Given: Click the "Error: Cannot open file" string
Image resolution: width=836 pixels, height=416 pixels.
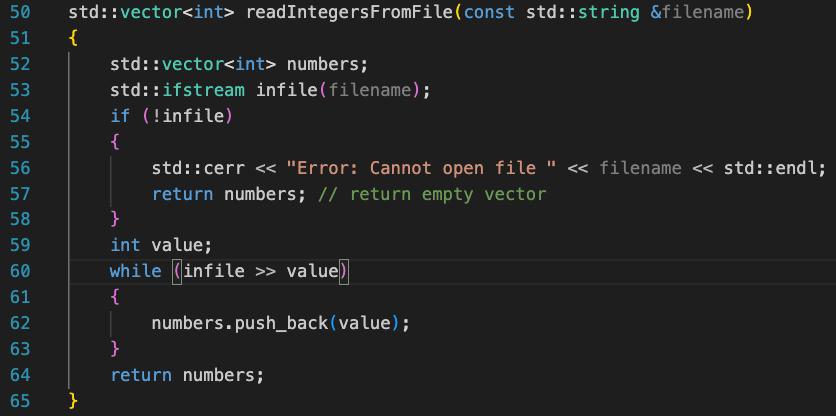Looking at the screenshot, I should click(420, 168).
